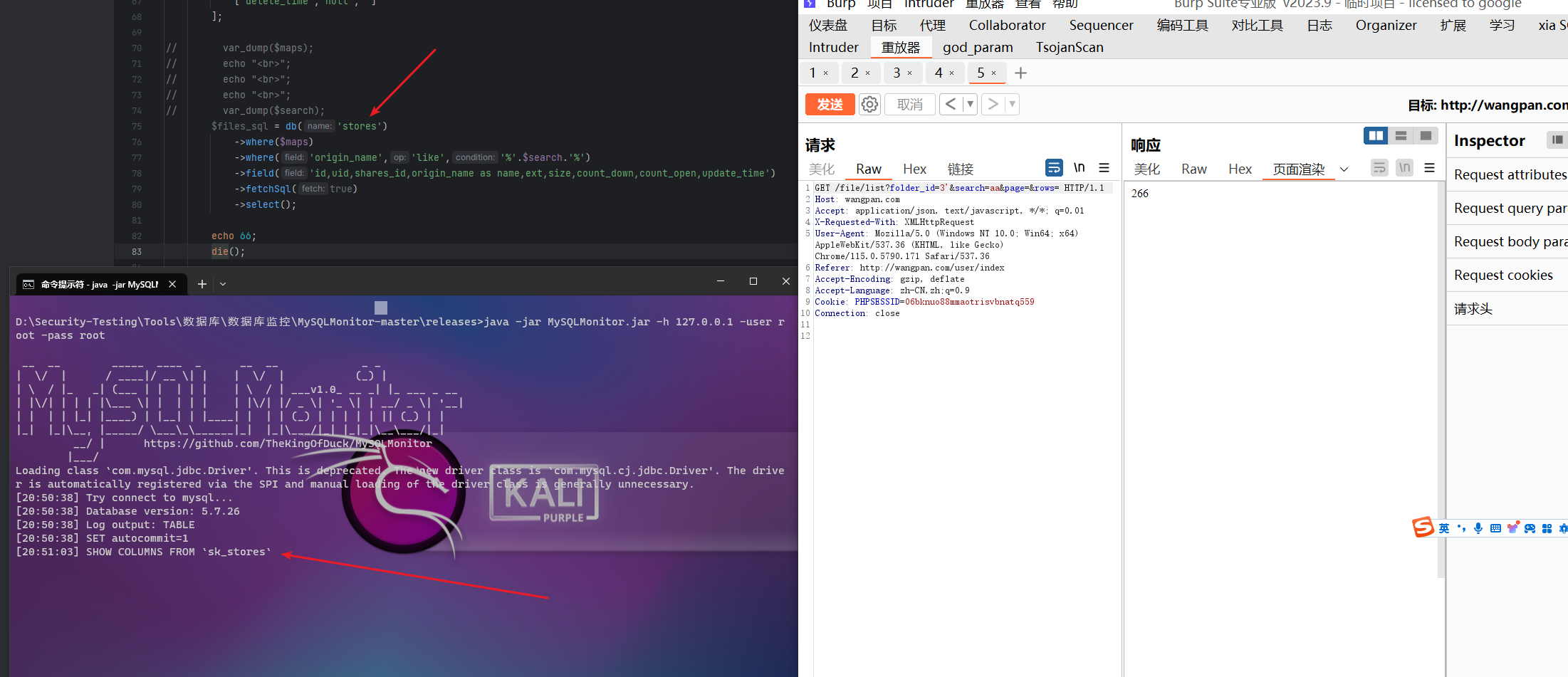Screen dimensions: 1568x677
Task: Close the 命令提示符 terminal tab
Action: pyautogui.click(x=172, y=284)
